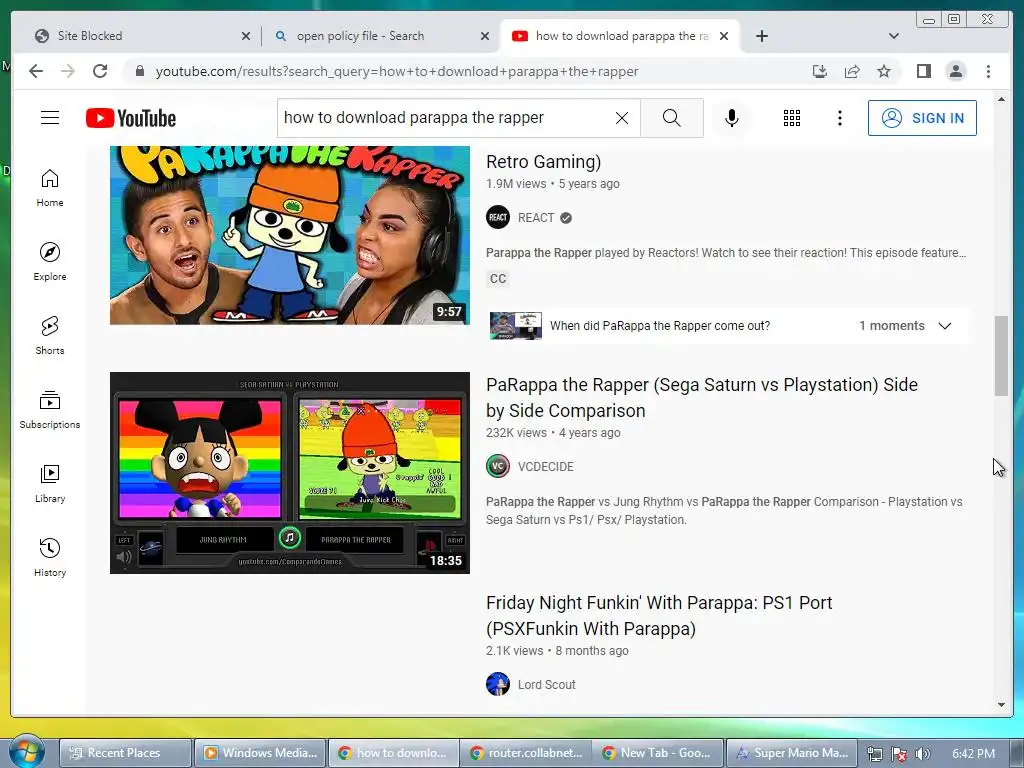Switch to Recent Places in taskbar

click(125, 753)
